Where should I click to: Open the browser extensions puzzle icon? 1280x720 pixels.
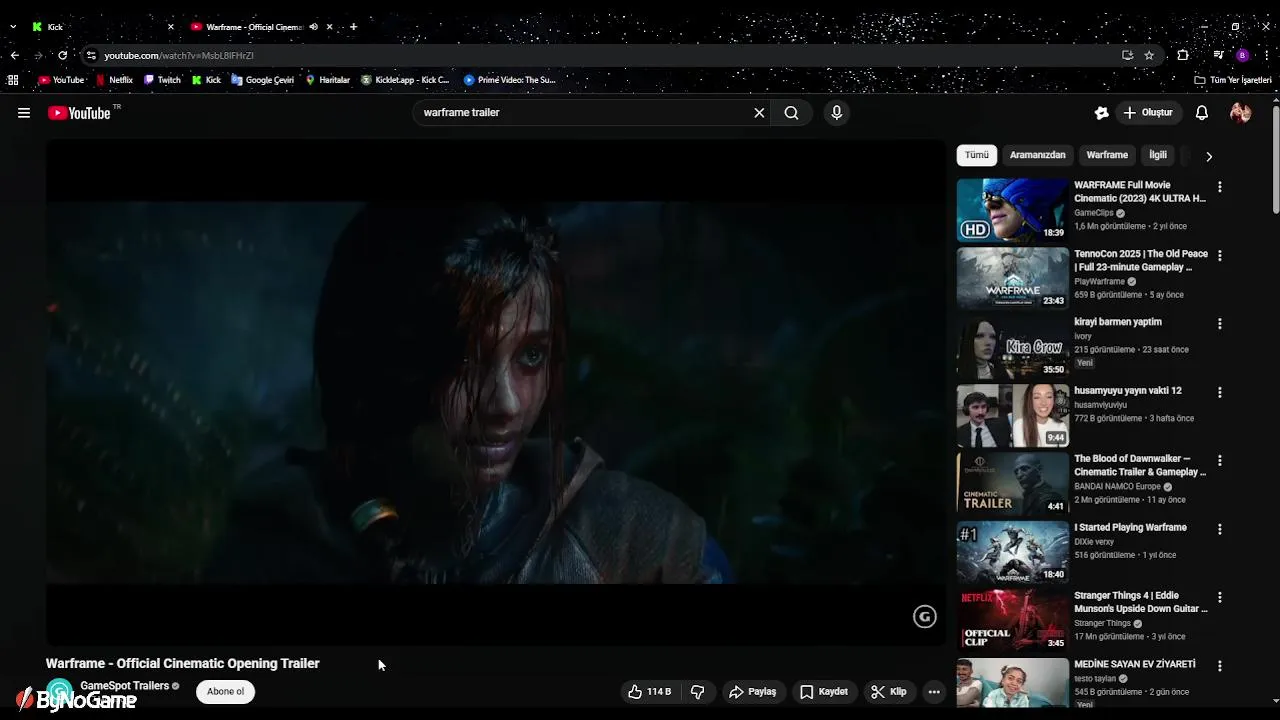pos(1183,55)
